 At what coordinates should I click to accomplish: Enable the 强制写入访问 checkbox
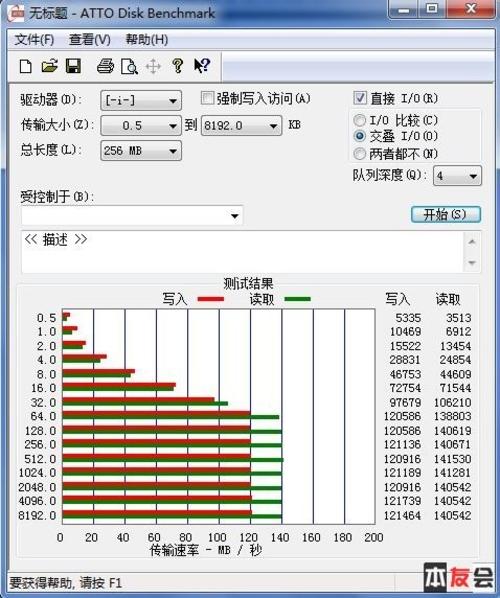coord(207,98)
